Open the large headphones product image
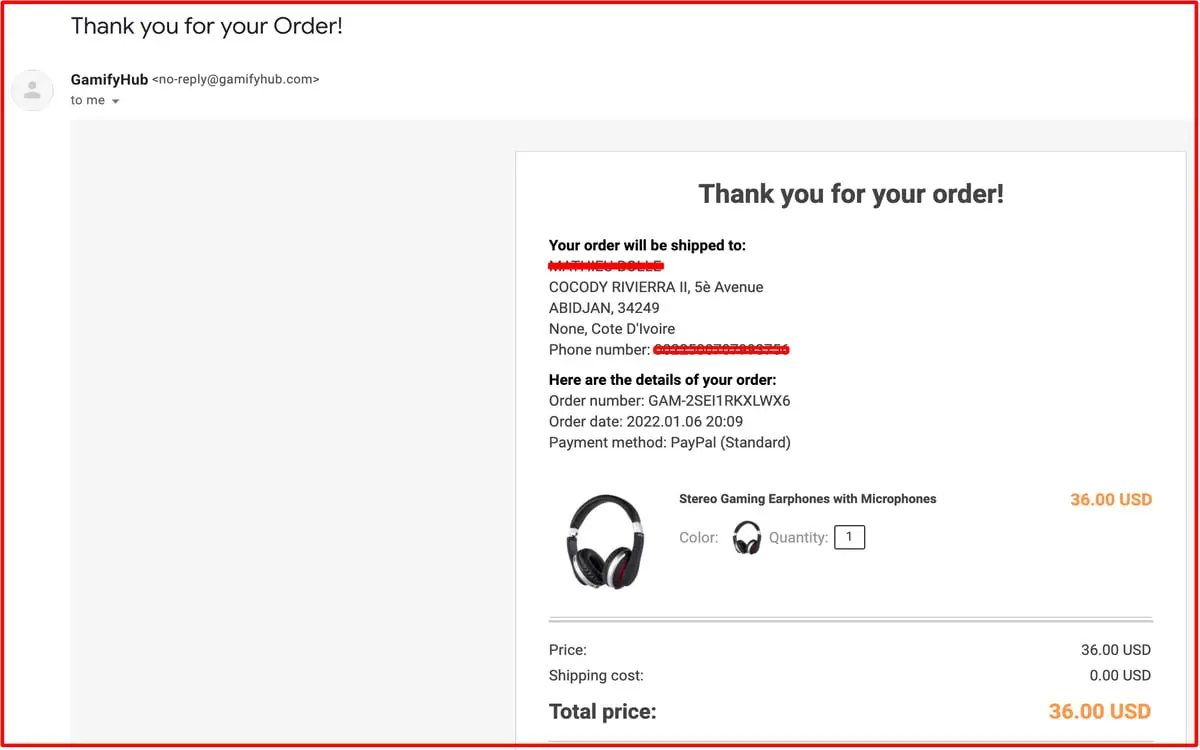1200x750 pixels. [605, 540]
